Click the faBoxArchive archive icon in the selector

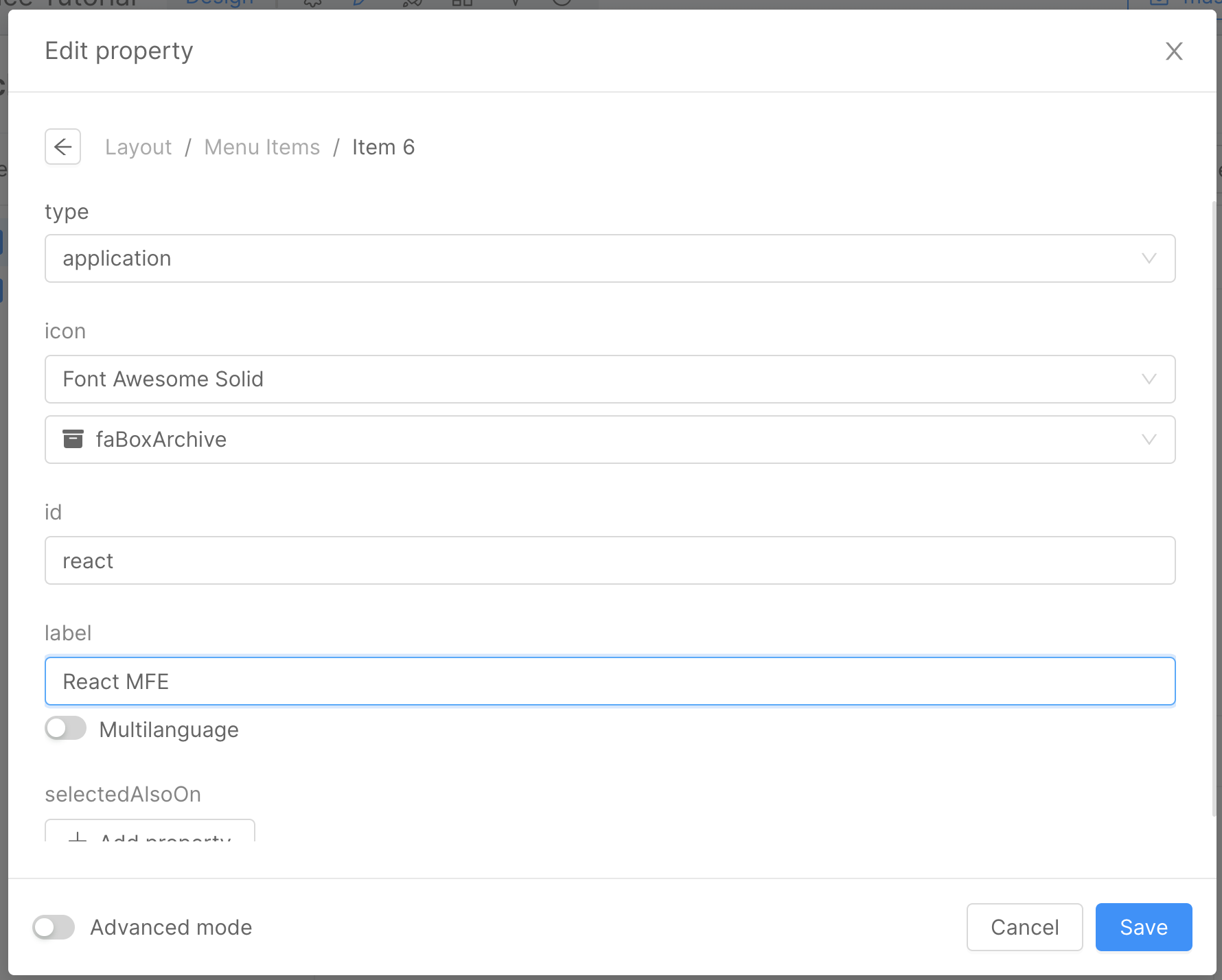coord(73,439)
